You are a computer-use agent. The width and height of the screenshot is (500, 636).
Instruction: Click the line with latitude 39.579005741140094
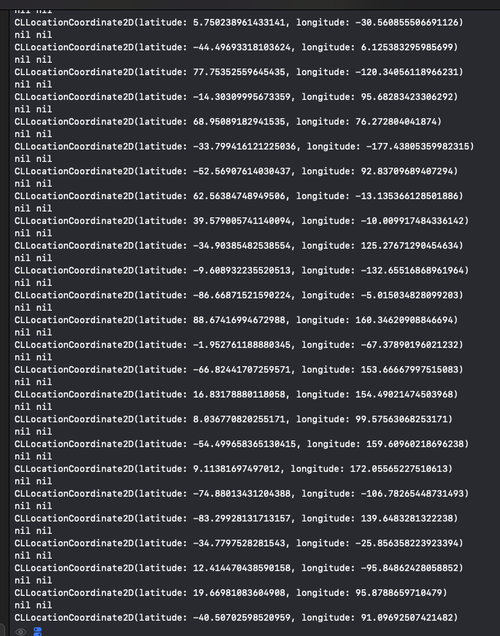pyautogui.click(x=241, y=221)
